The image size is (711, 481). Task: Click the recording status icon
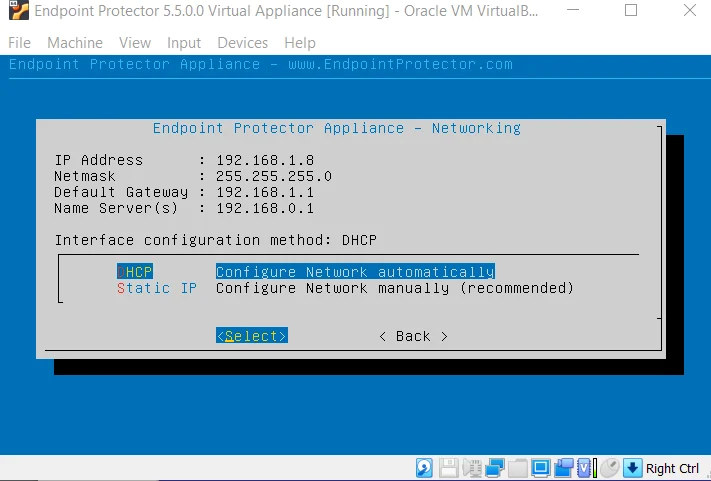click(x=564, y=468)
